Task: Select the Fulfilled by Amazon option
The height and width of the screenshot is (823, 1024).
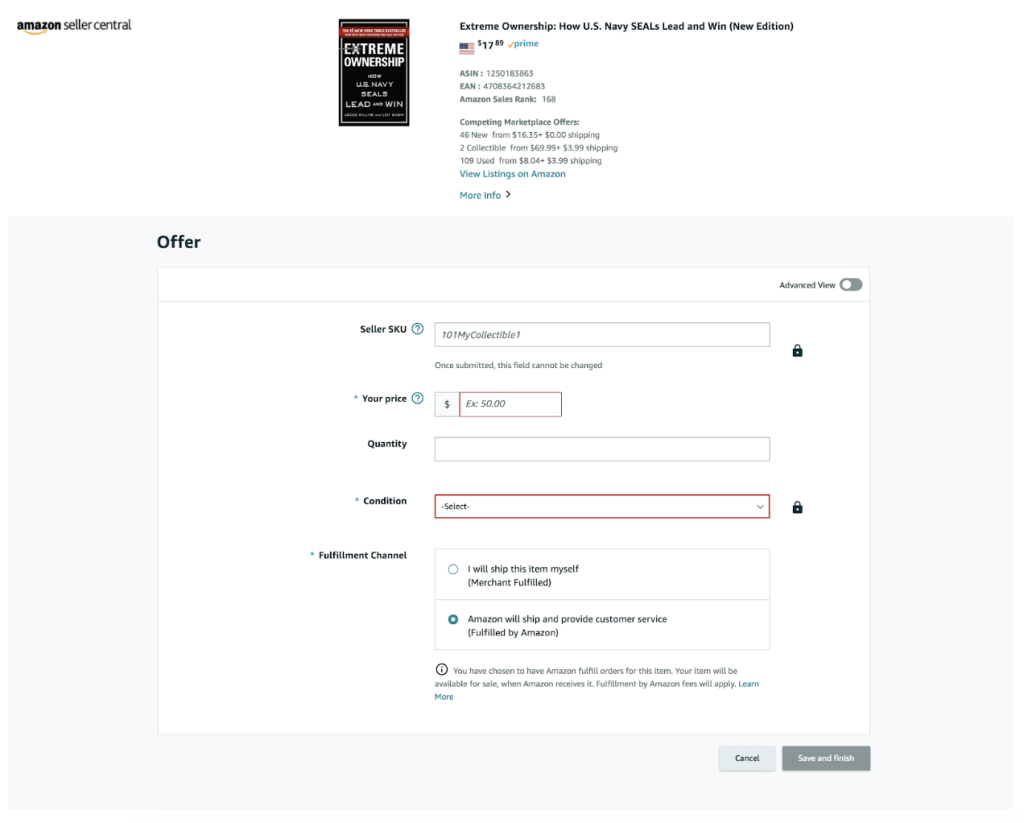Action: (x=453, y=618)
